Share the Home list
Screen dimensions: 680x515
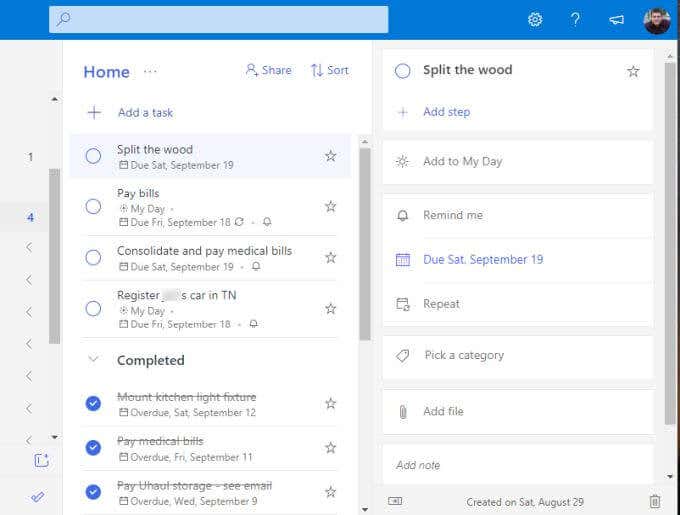pos(268,70)
